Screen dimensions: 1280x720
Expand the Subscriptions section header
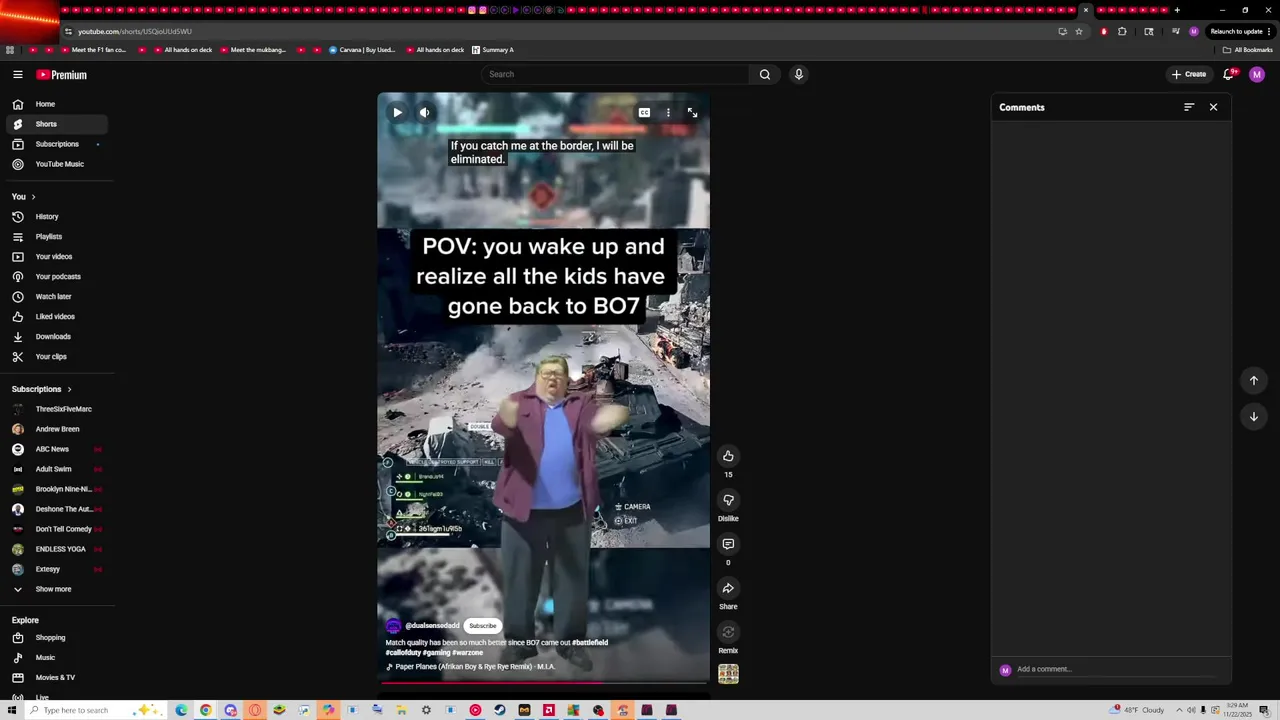click(42, 389)
